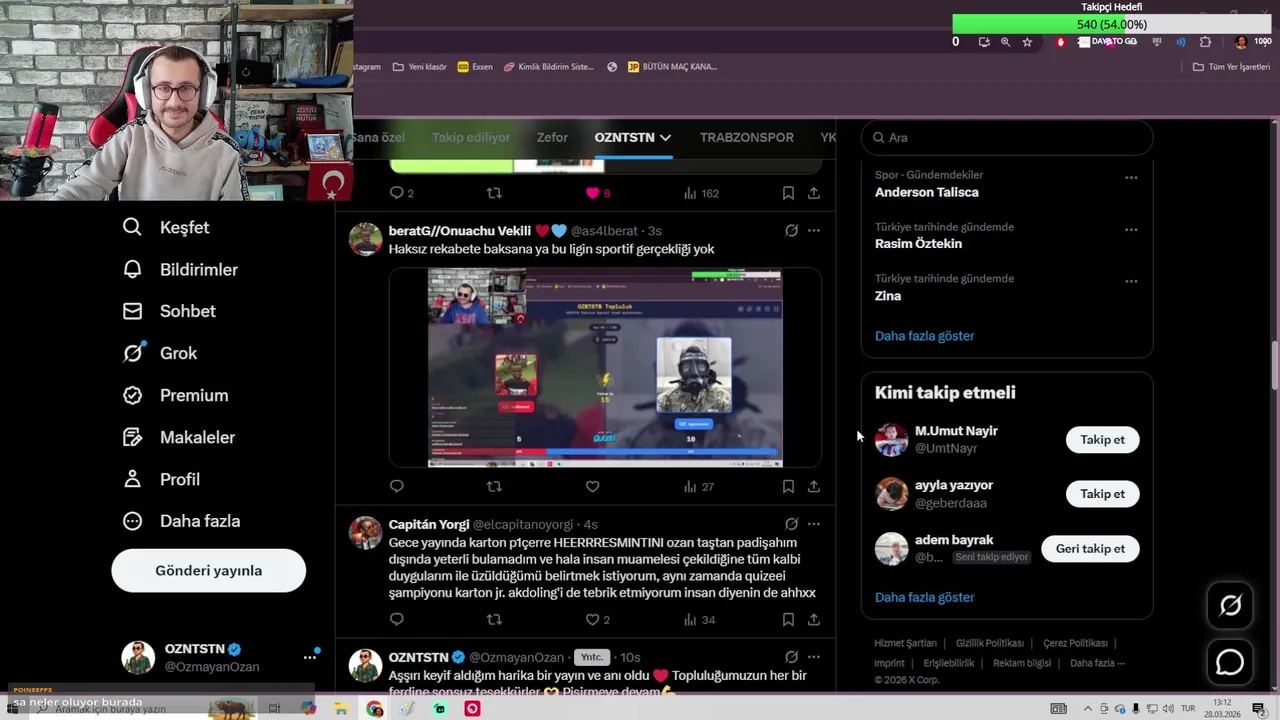
Task: Open browser zoom magnifier icon
Action: [x=1005, y=42]
